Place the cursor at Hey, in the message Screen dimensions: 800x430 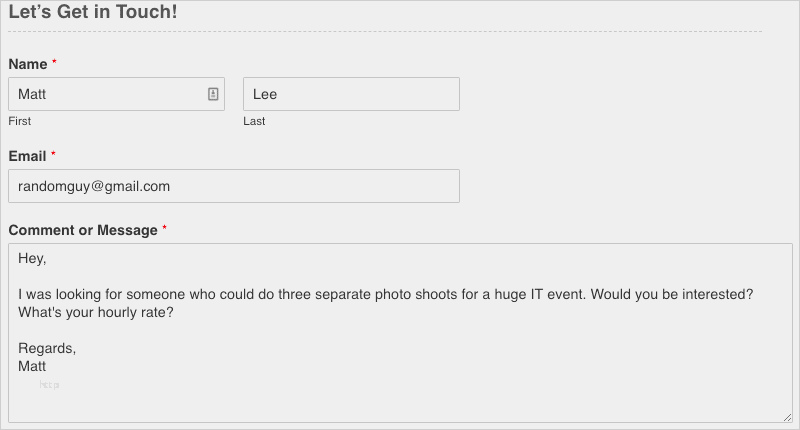pos(32,259)
